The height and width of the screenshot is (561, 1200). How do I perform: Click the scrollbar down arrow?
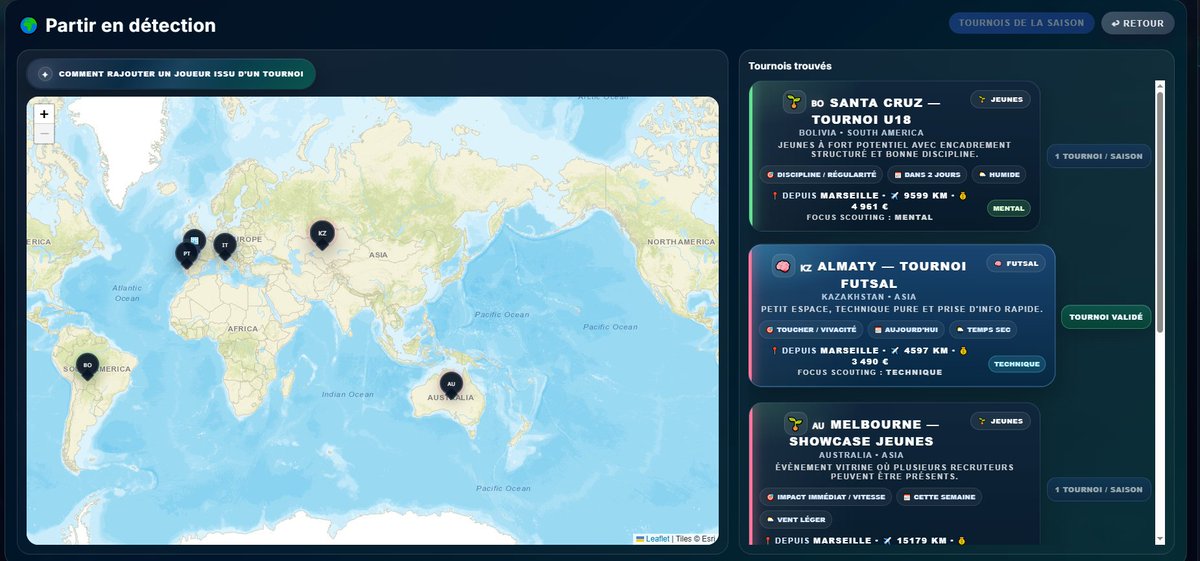1160,538
